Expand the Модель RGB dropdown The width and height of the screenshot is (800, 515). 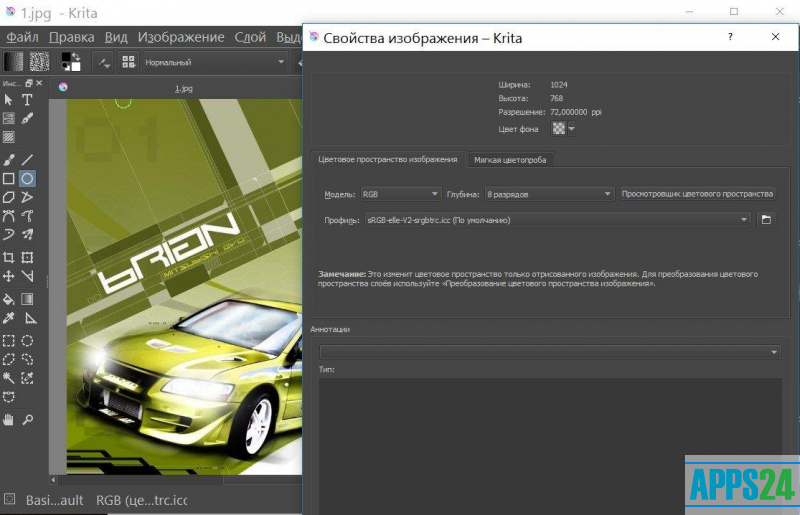pos(400,194)
